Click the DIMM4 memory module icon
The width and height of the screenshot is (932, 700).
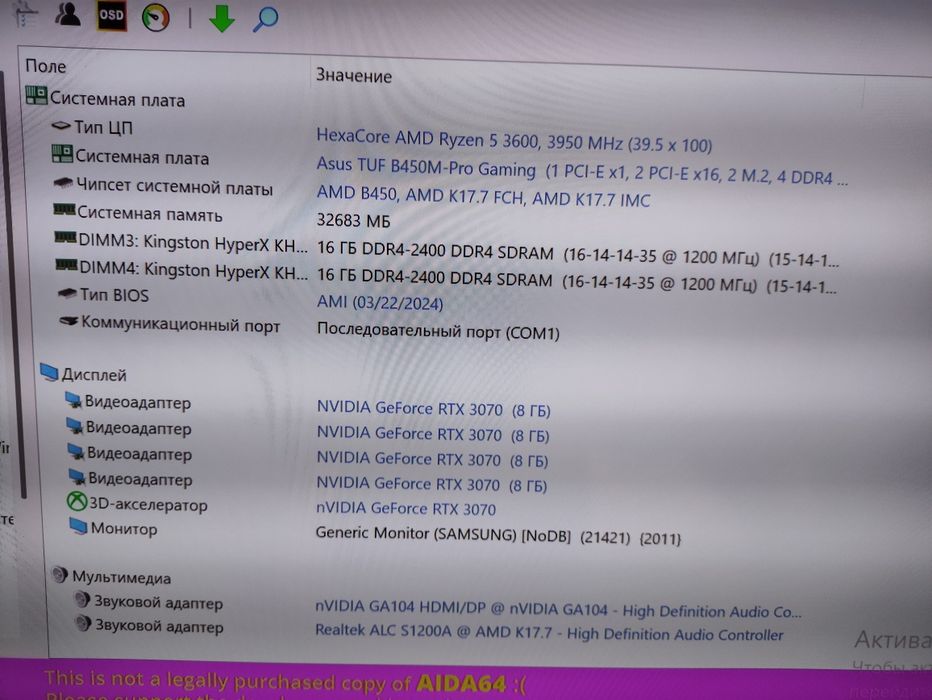pyautogui.click(x=67, y=264)
